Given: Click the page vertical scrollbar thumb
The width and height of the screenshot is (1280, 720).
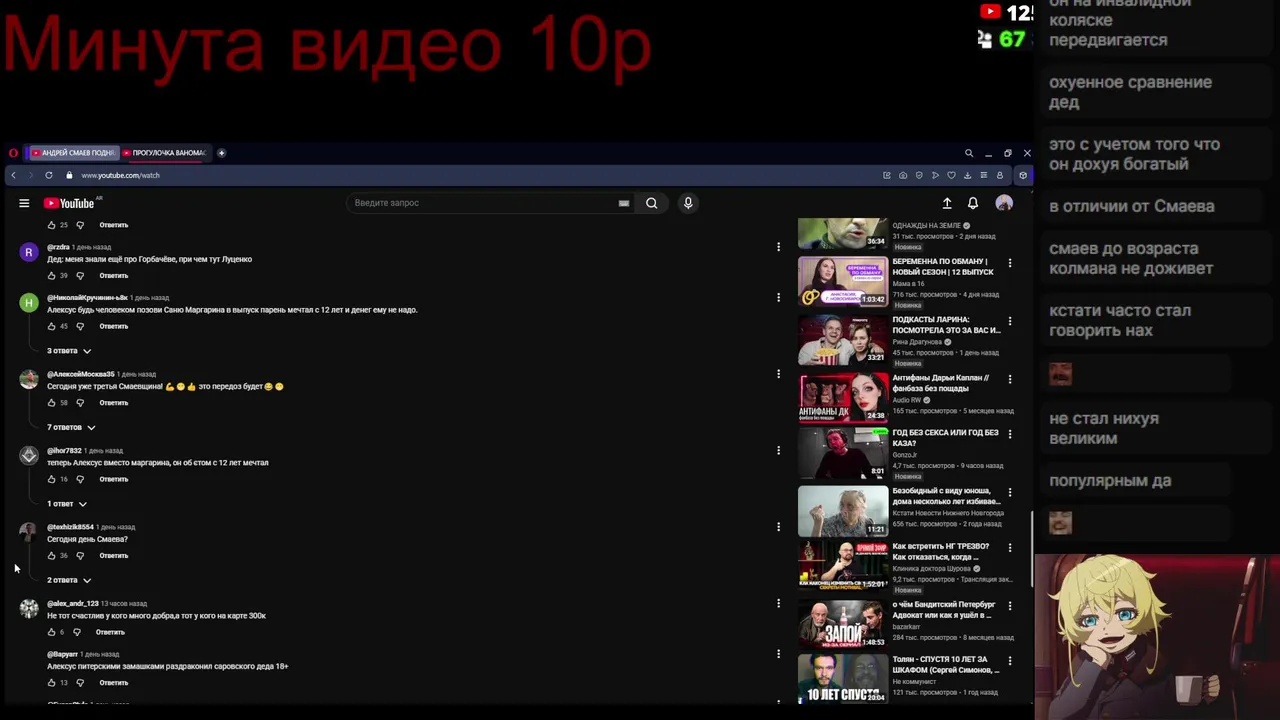Looking at the screenshot, I should [x=1032, y=548].
